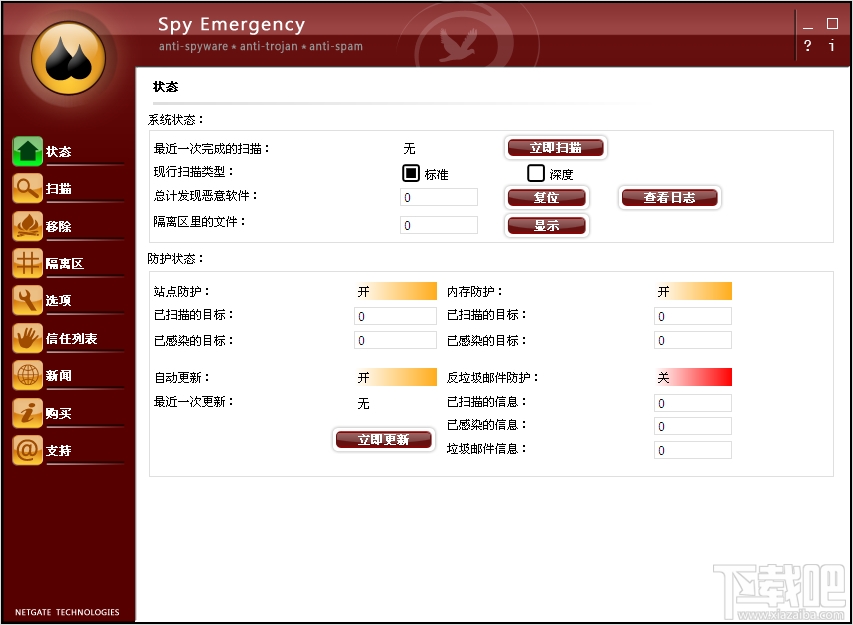Viewport: 853px width, 625px height.
Task: Switch to 扫描 menu label
Action: pos(59,189)
